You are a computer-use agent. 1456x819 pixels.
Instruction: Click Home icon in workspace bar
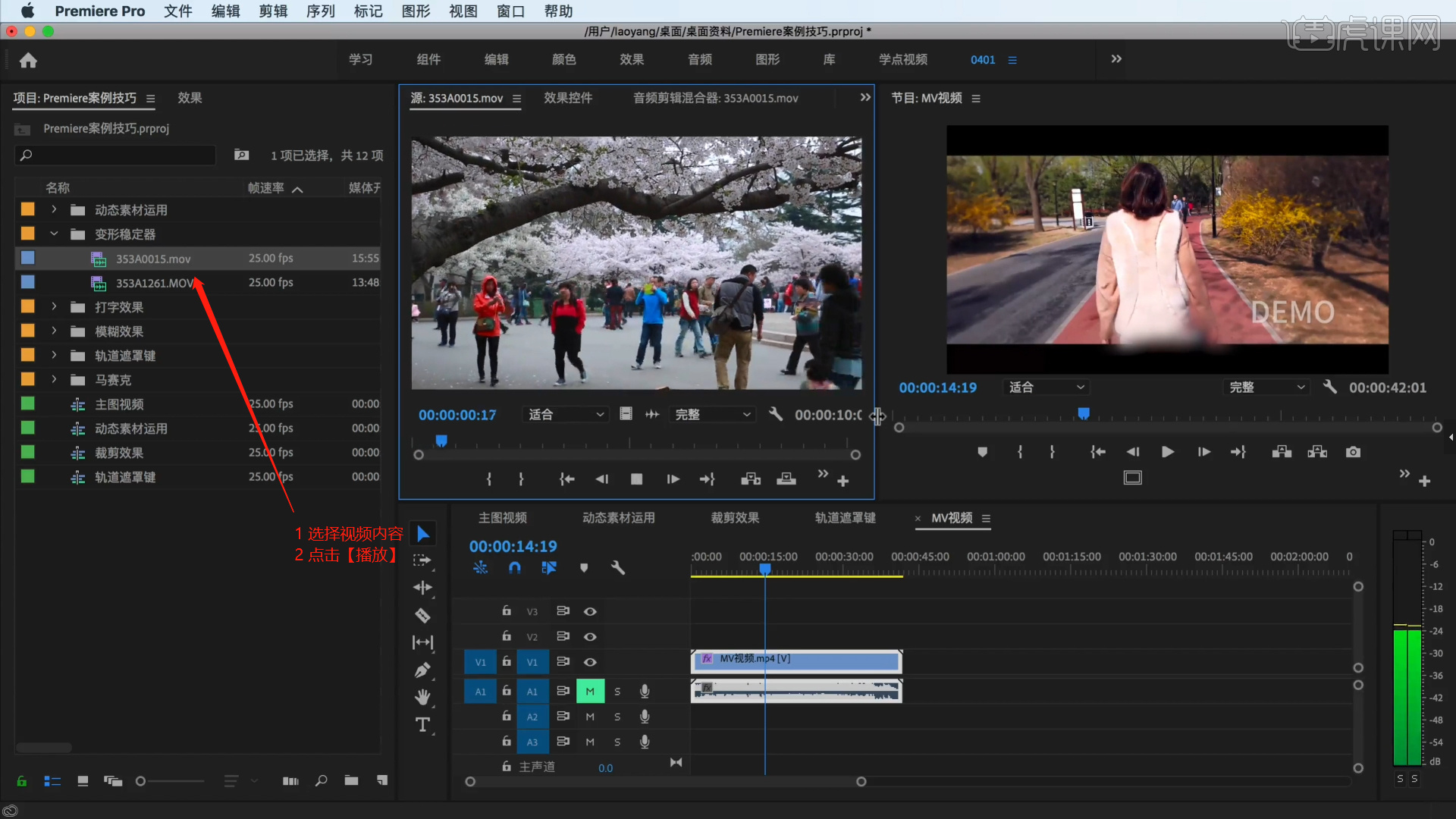pos(28,60)
